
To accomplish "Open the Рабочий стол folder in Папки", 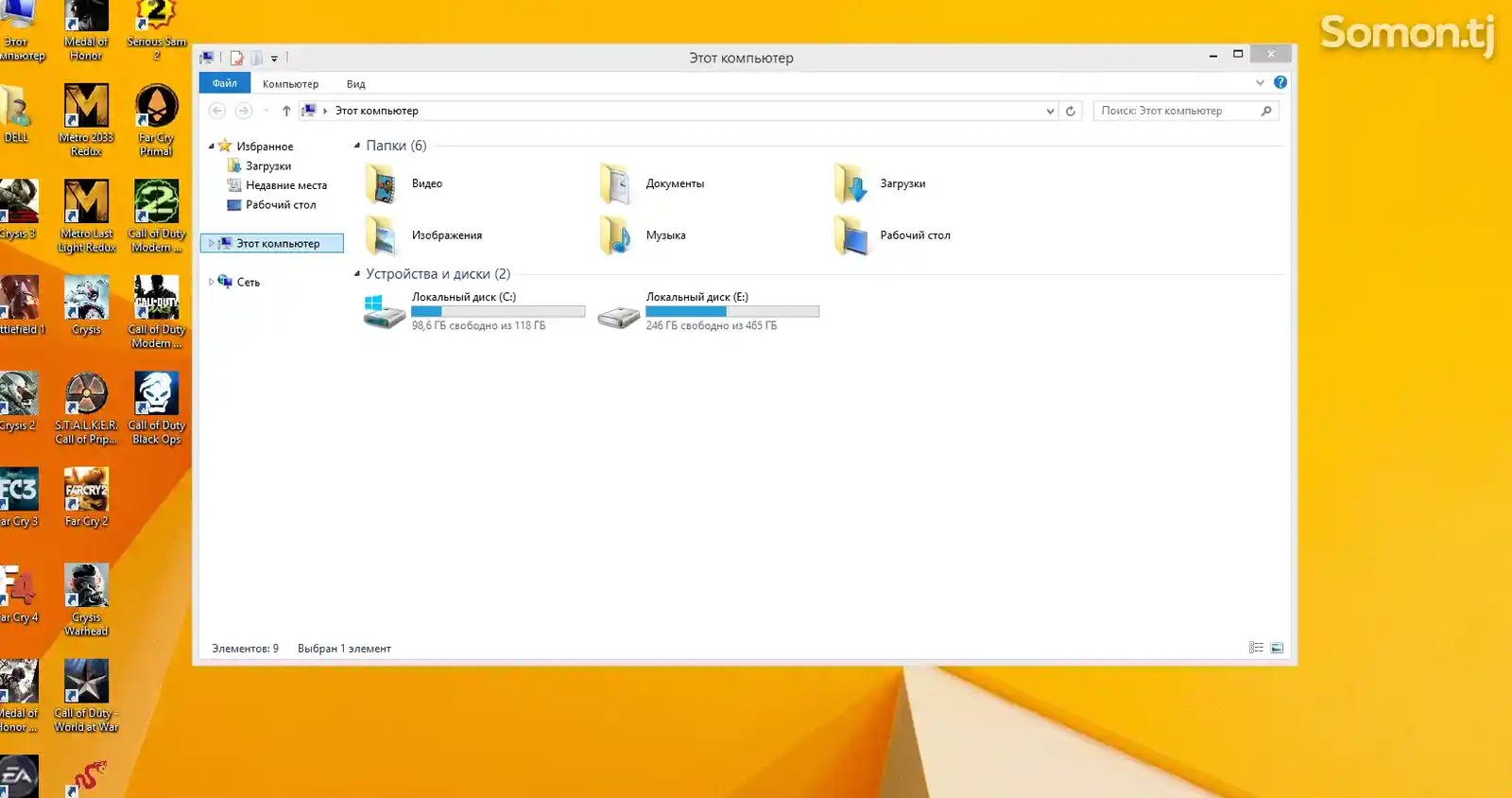I will (850, 235).
